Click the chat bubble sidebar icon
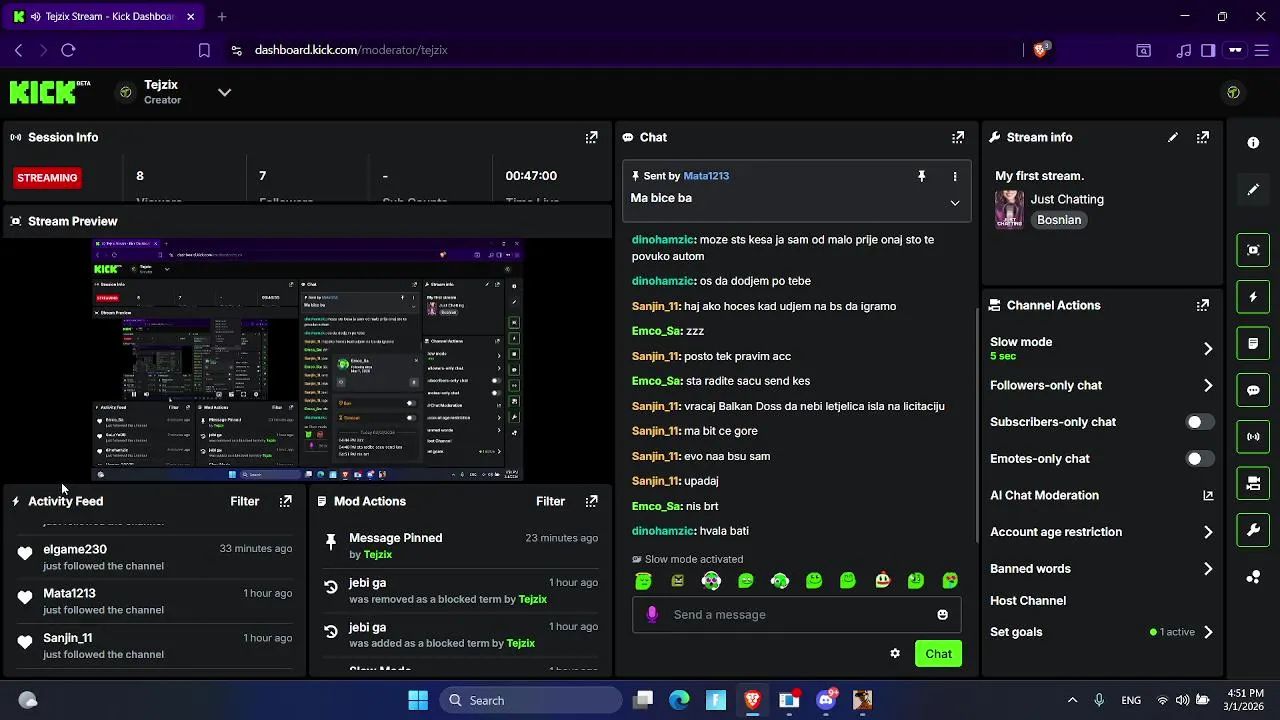The height and width of the screenshot is (720, 1280). click(1253, 390)
